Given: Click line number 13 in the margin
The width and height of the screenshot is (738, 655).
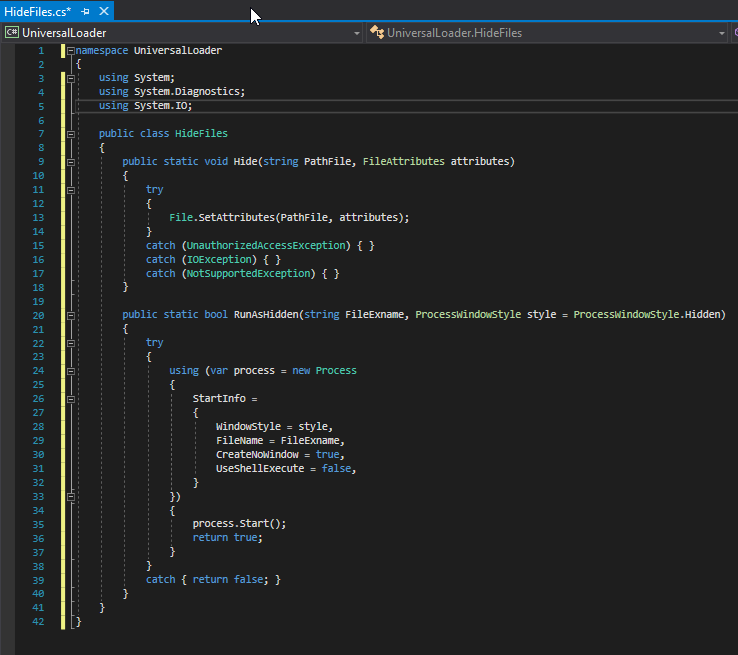Looking at the screenshot, I should click(x=39, y=217).
